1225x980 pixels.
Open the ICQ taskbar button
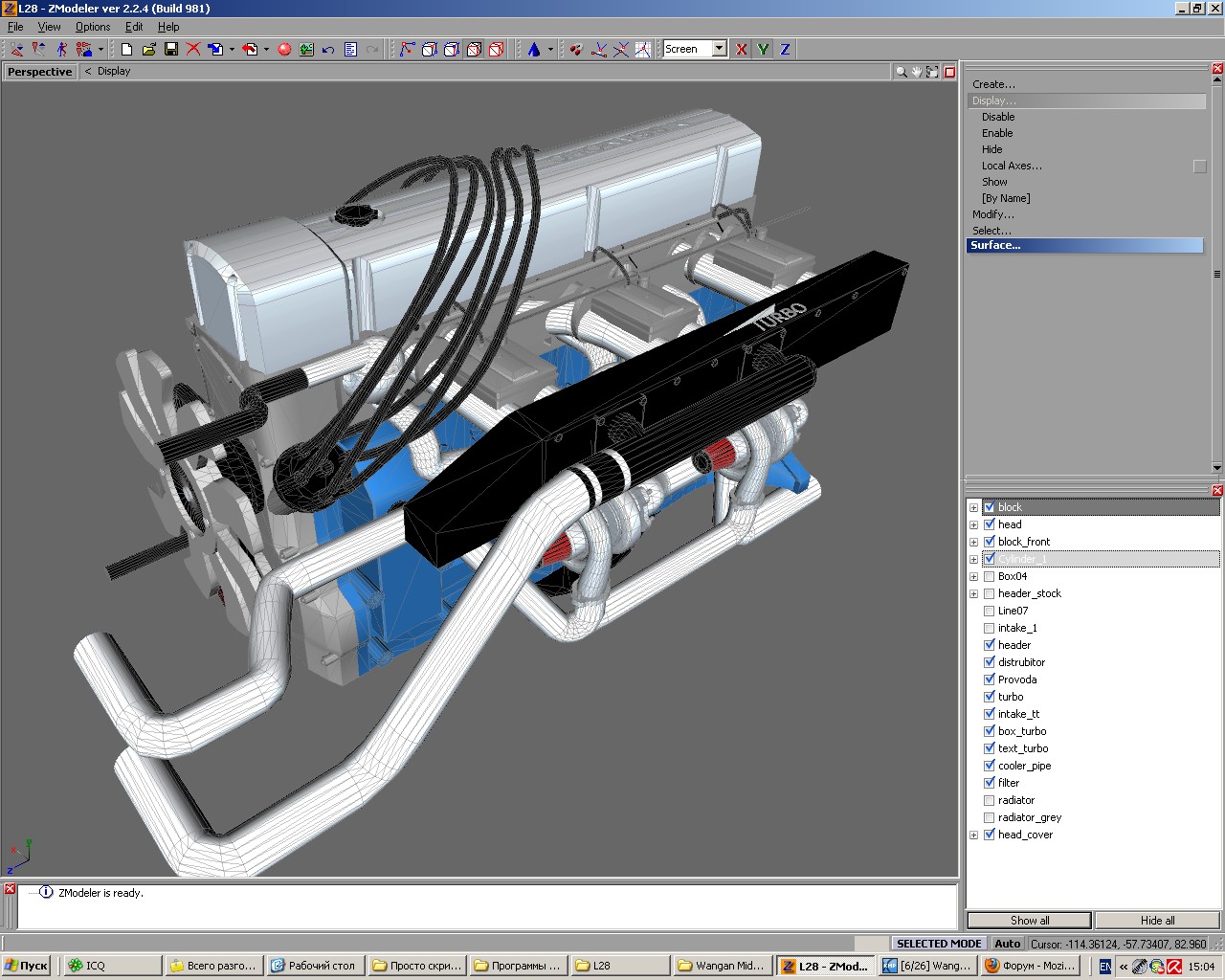pyautogui.click(x=110, y=966)
